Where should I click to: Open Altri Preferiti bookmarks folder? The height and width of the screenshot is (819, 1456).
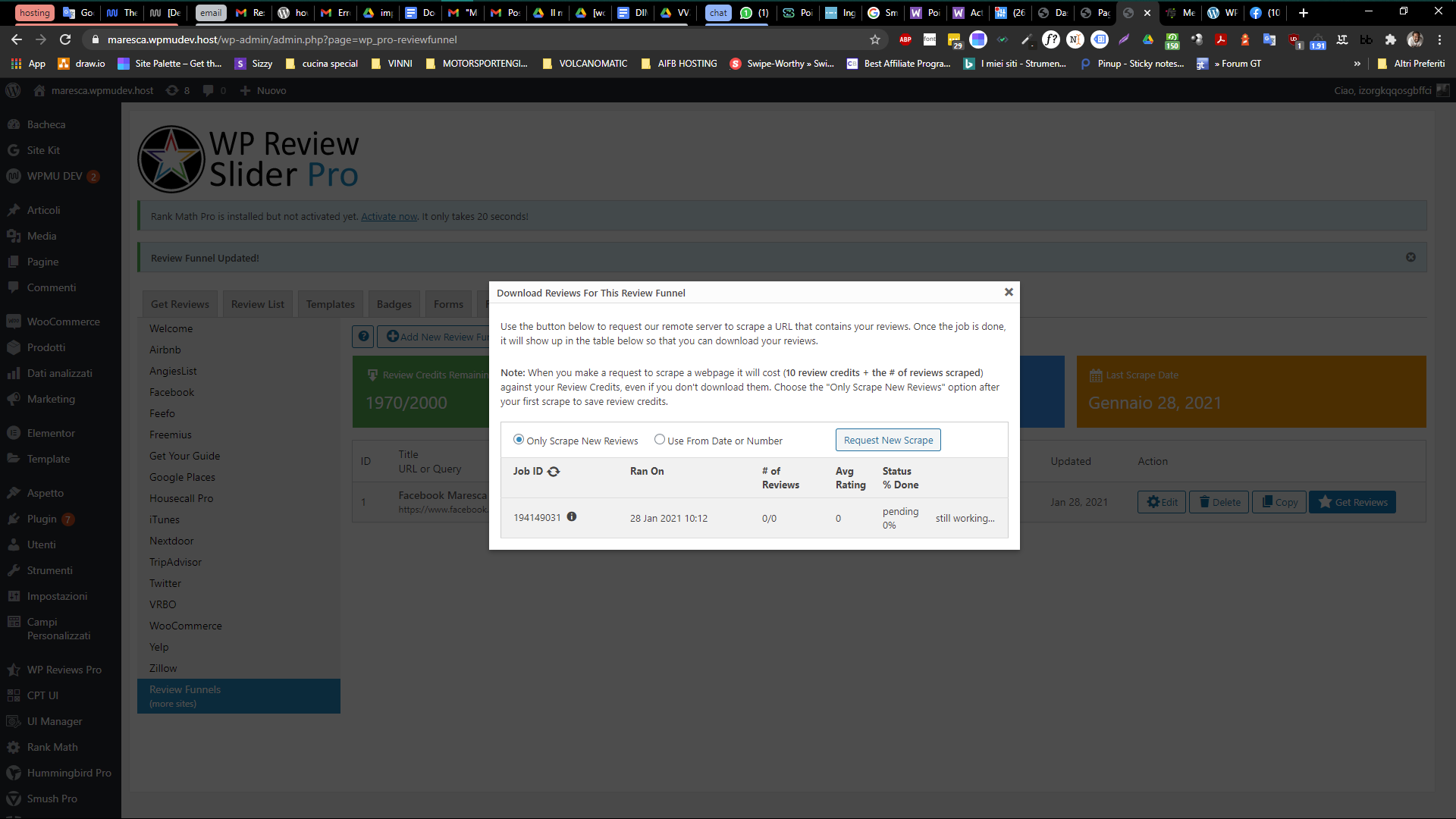pyautogui.click(x=1411, y=64)
